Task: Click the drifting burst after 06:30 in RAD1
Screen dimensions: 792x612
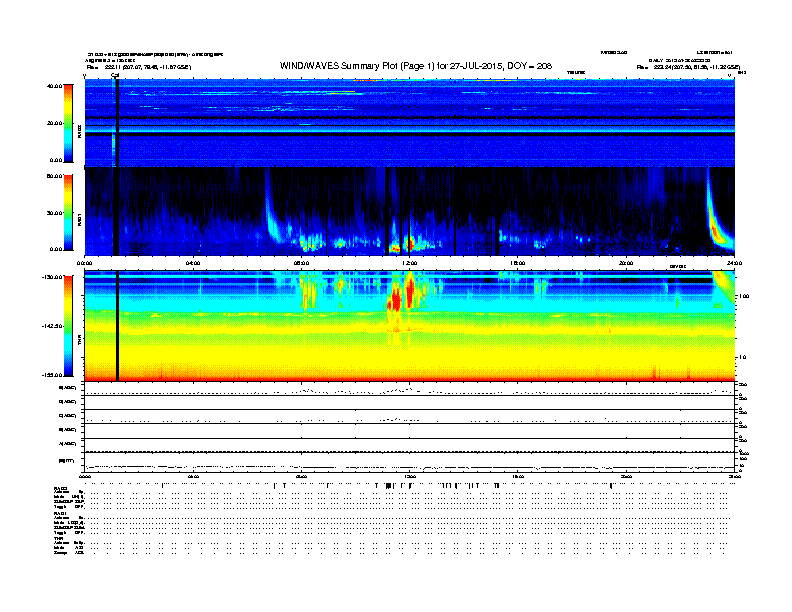Action: point(273,212)
